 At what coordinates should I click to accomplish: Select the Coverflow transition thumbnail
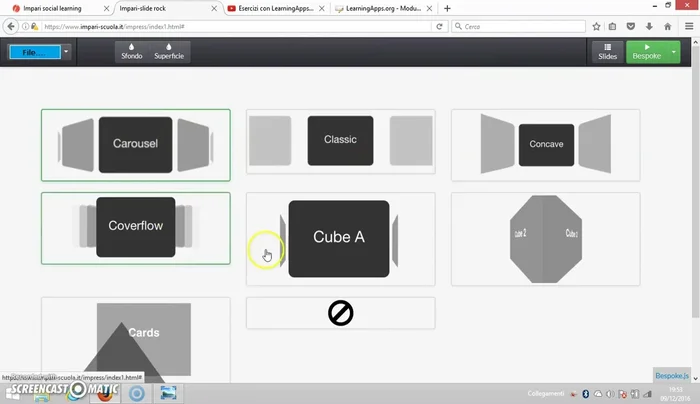point(136,228)
